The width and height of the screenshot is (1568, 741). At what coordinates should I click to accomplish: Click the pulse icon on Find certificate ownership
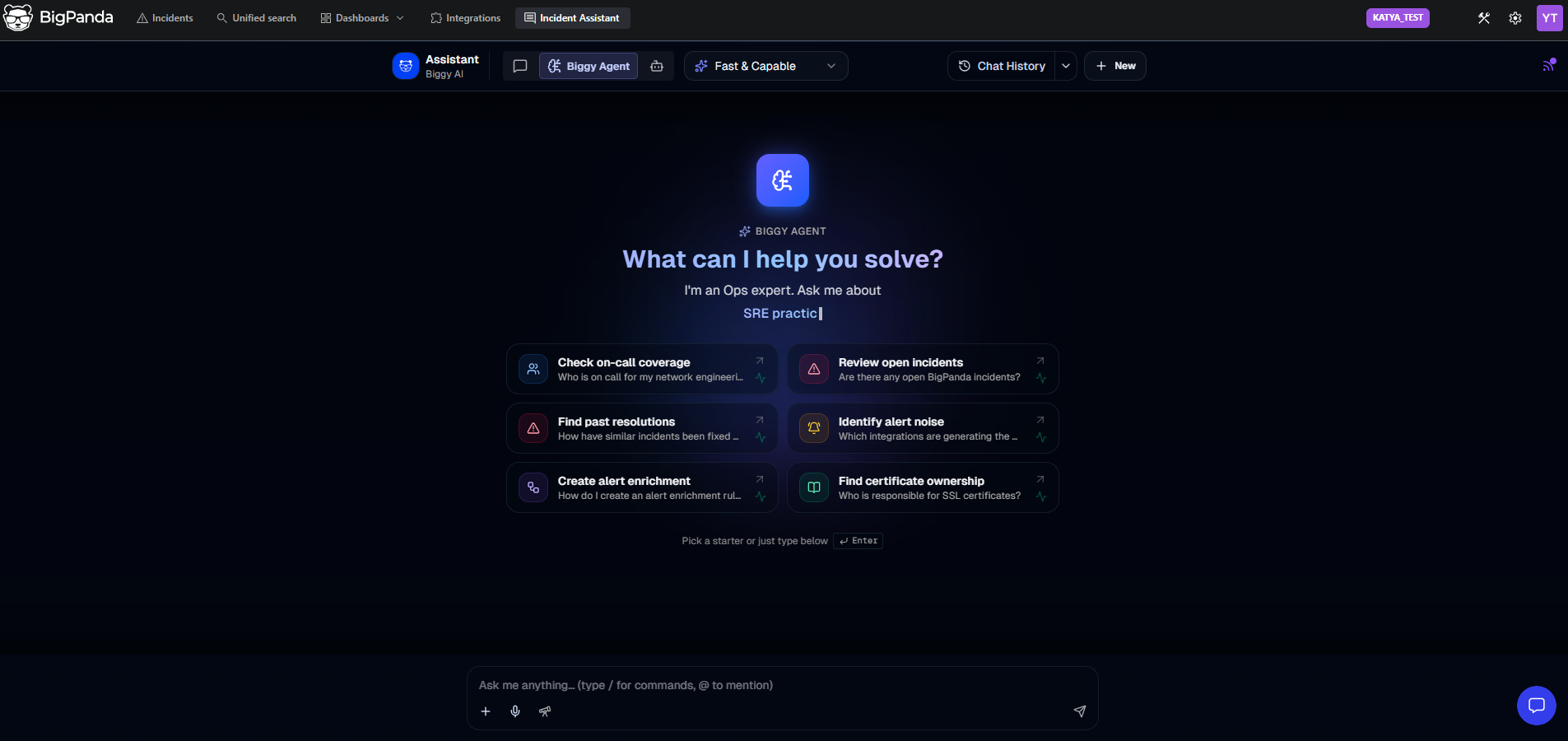1041,496
